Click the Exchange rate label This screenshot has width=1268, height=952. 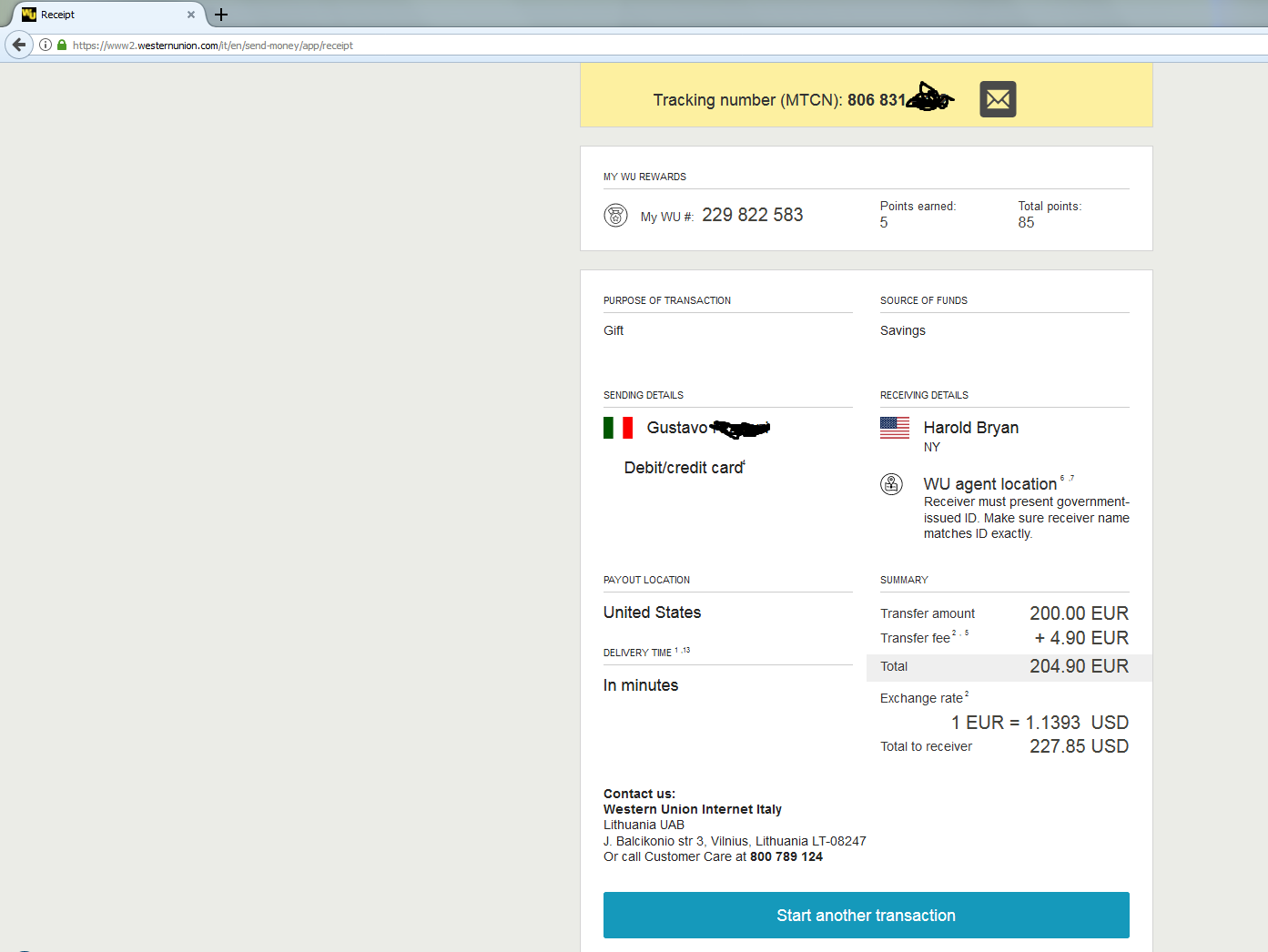click(921, 698)
